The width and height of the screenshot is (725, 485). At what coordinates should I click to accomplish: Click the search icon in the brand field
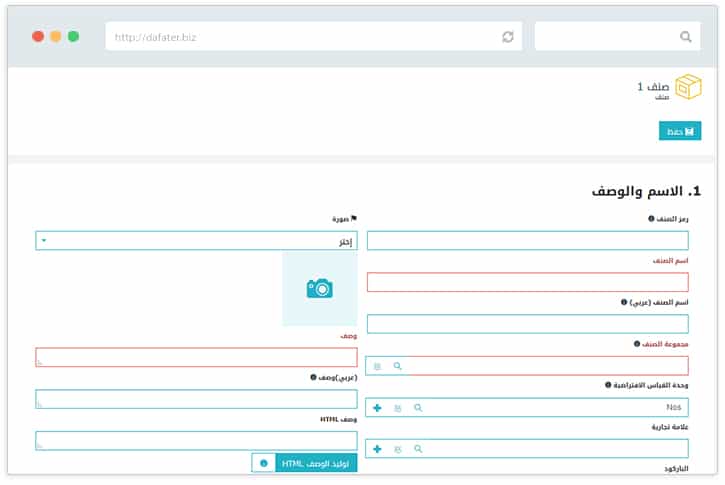[418, 449]
